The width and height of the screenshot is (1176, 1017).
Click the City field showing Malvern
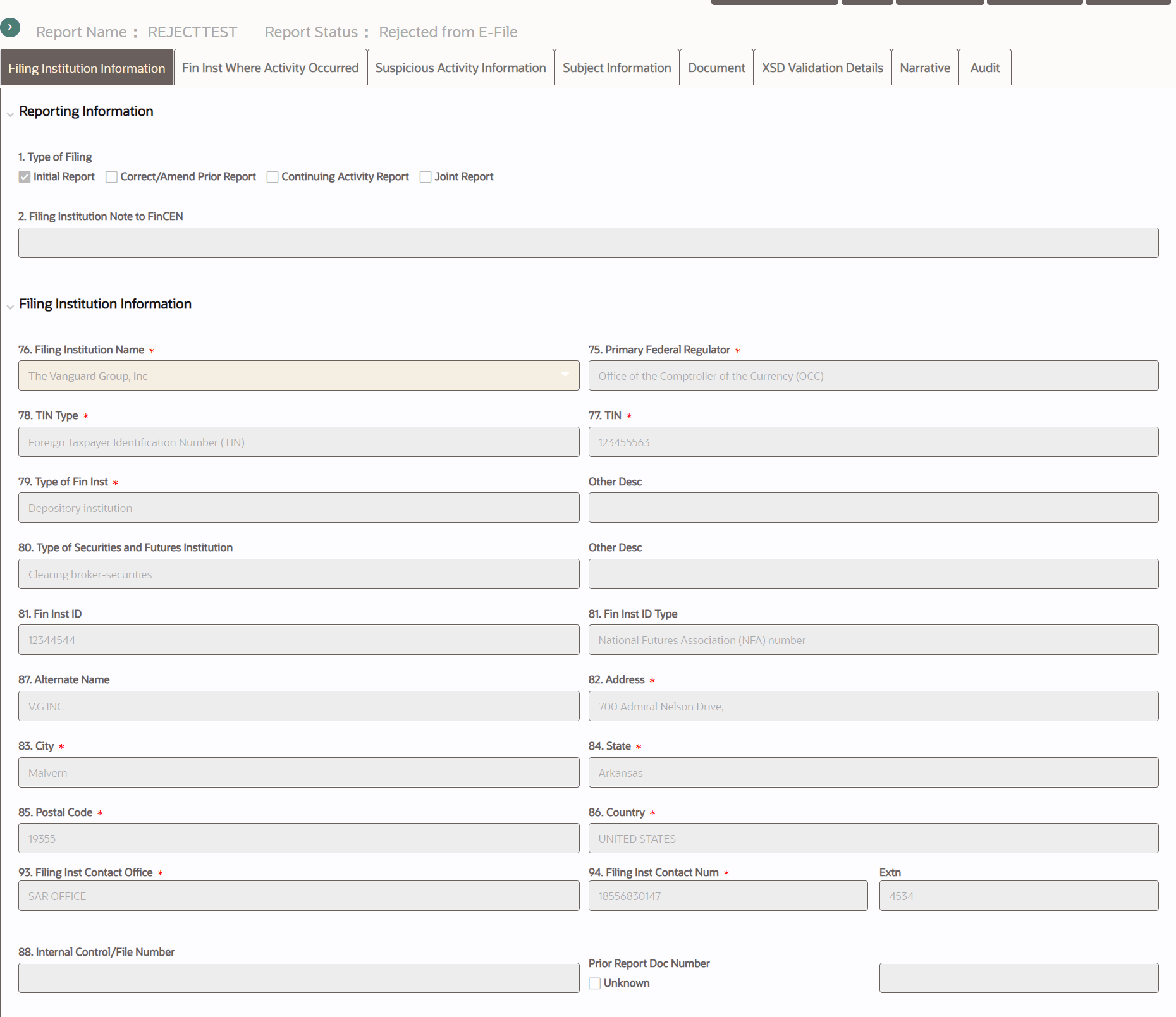(299, 772)
